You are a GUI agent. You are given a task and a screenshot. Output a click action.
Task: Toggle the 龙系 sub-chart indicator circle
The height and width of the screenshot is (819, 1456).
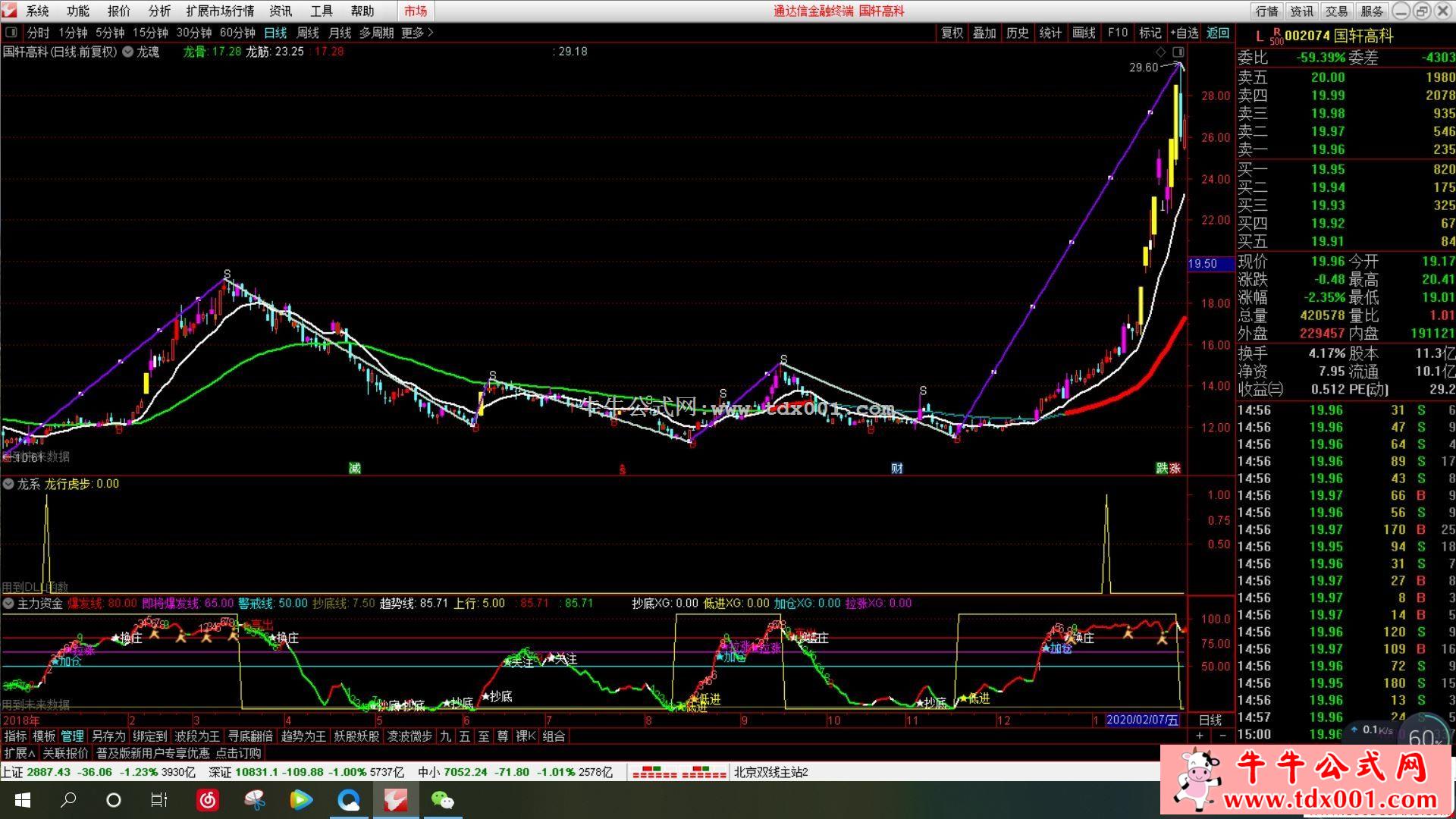pyautogui.click(x=8, y=484)
